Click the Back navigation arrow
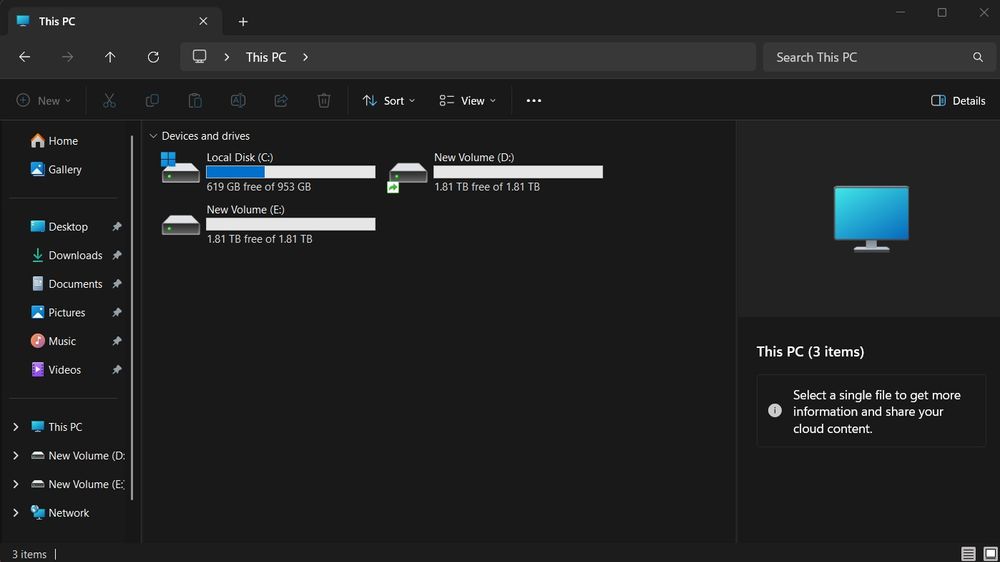Screen dimensions: 1000x562 [24, 57]
